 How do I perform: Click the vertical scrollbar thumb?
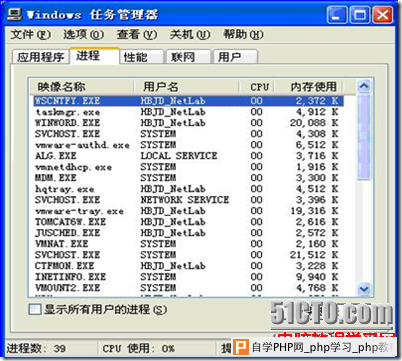pos(364,137)
